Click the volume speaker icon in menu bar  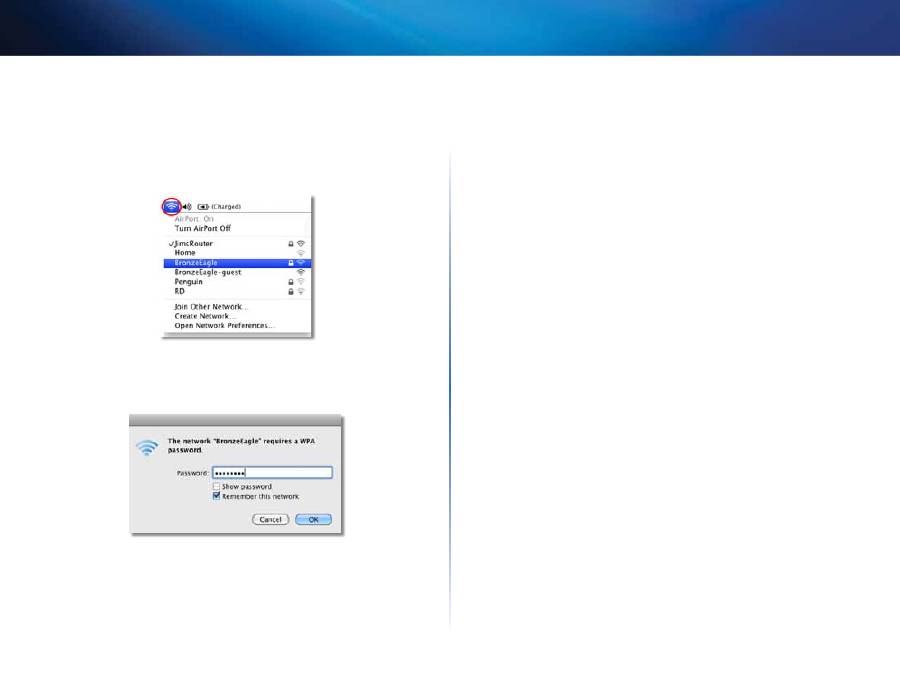tap(187, 206)
